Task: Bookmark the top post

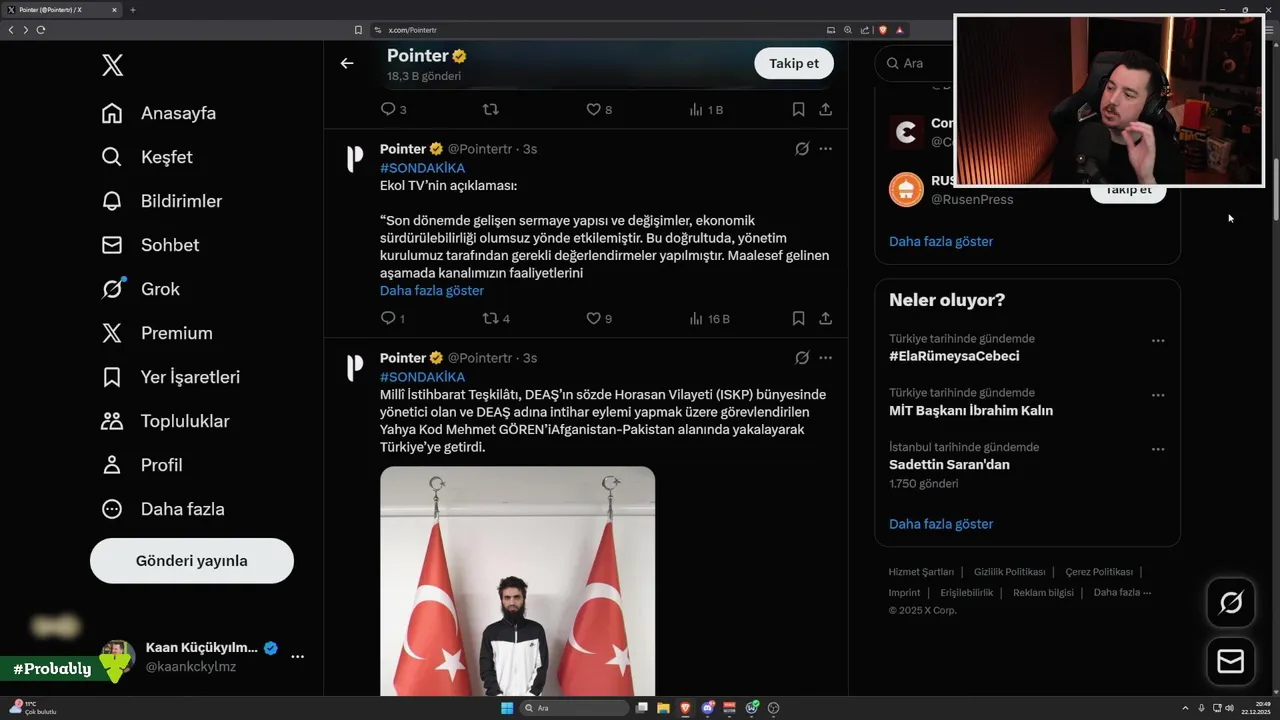Action: [x=798, y=110]
